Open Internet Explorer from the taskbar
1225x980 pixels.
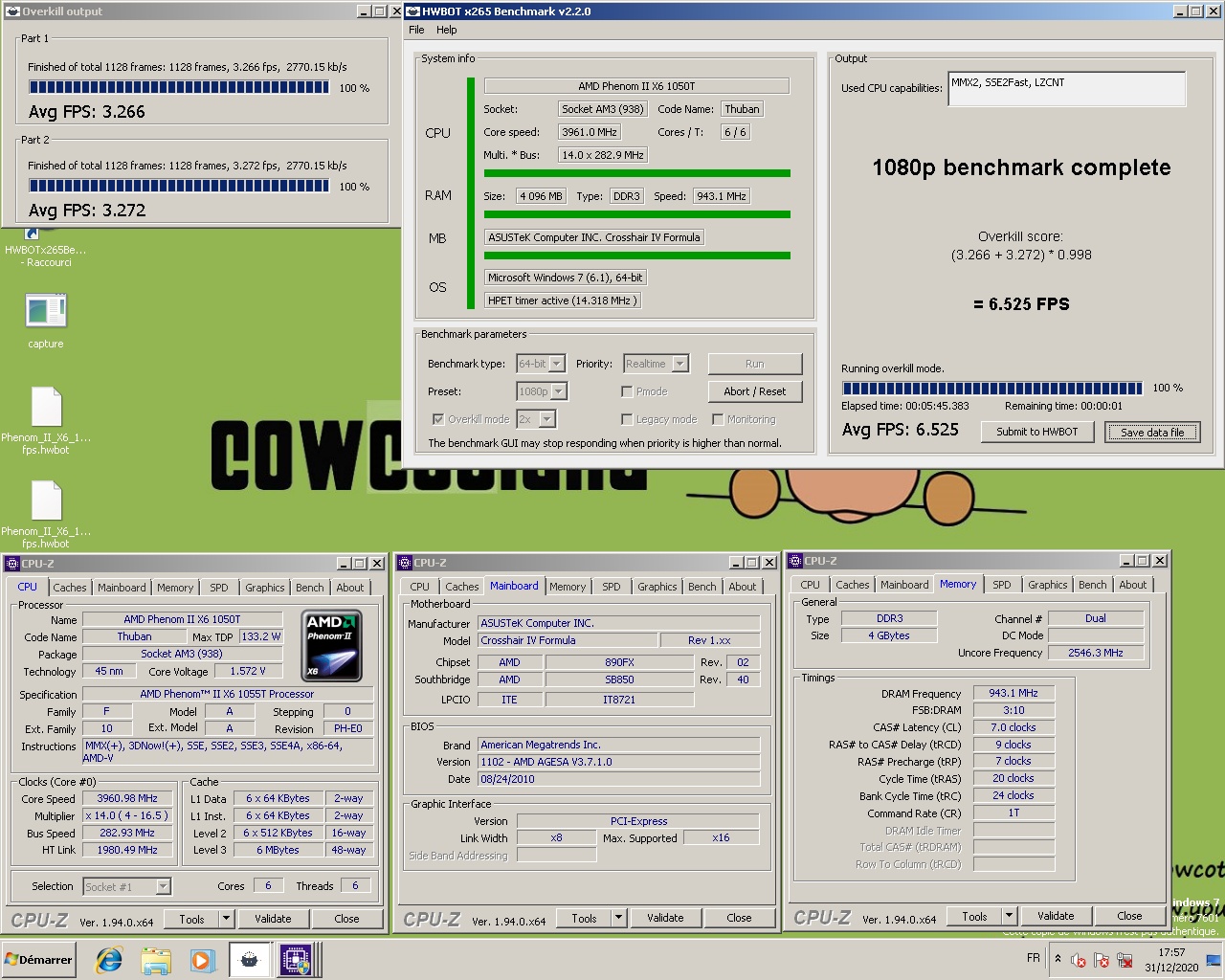pyautogui.click(x=108, y=960)
